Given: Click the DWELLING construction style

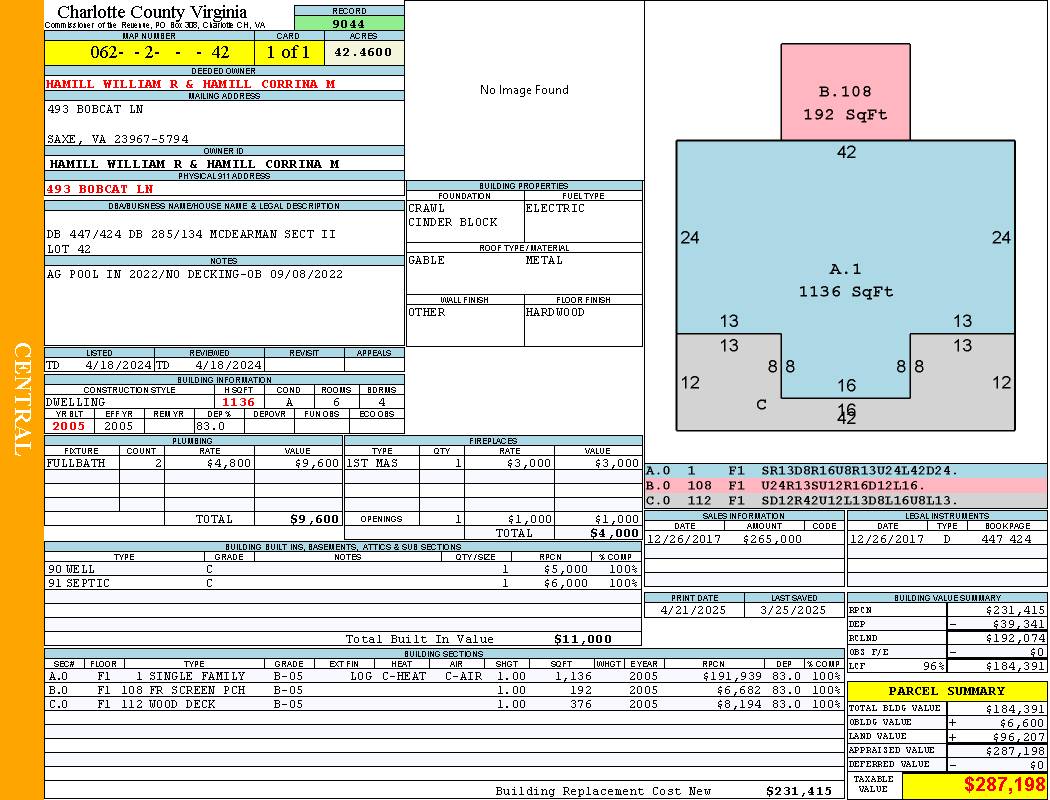Looking at the screenshot, I should [x=75, y=402].
